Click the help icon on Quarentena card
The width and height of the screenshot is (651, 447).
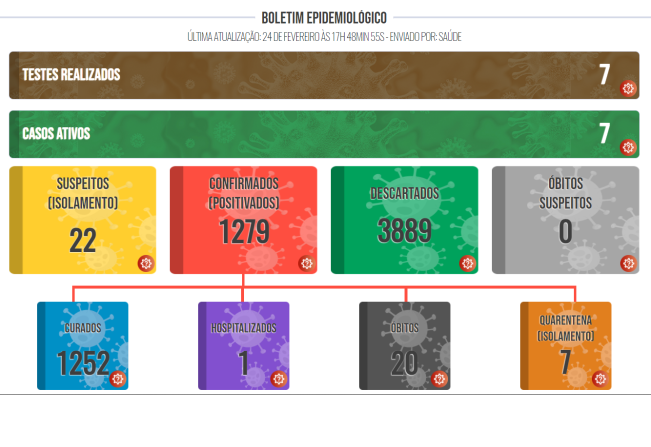[x=600, y=379]
